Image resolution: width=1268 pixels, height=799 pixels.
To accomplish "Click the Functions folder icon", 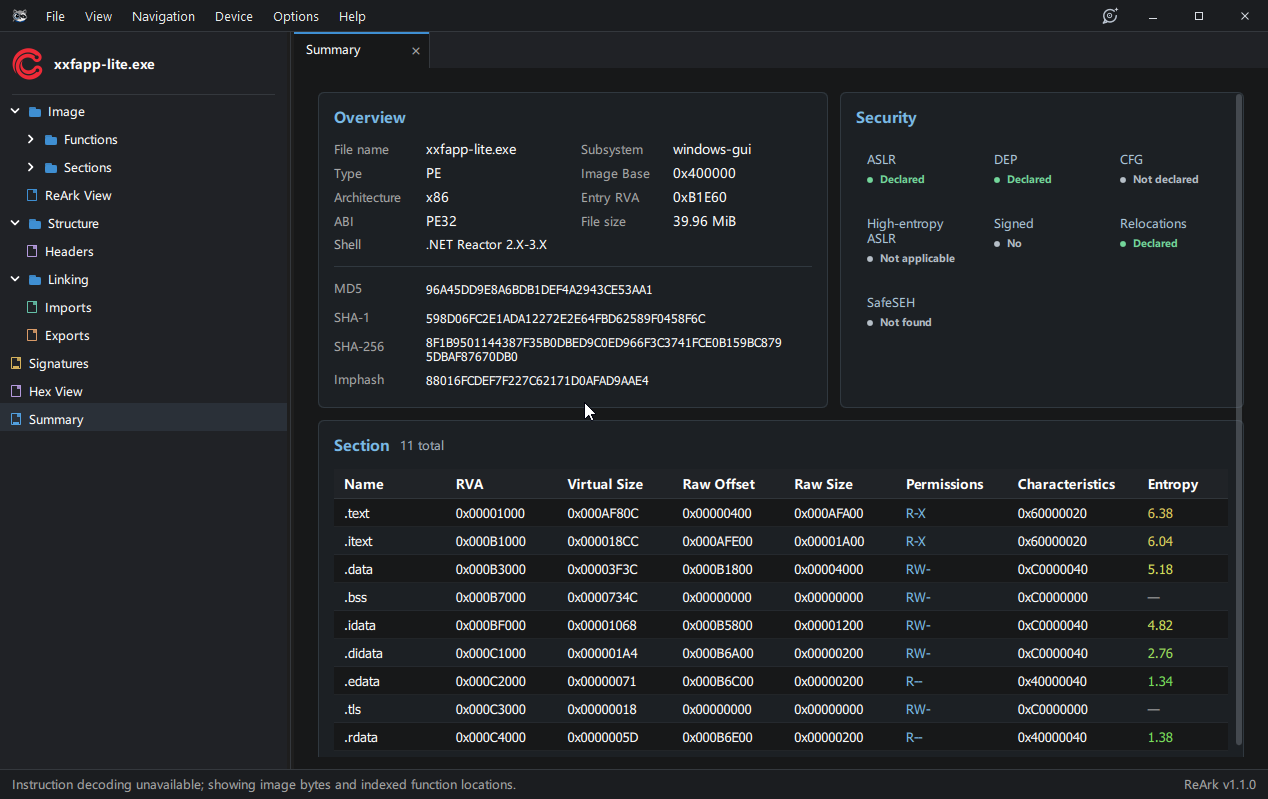I will pos(51,140).
